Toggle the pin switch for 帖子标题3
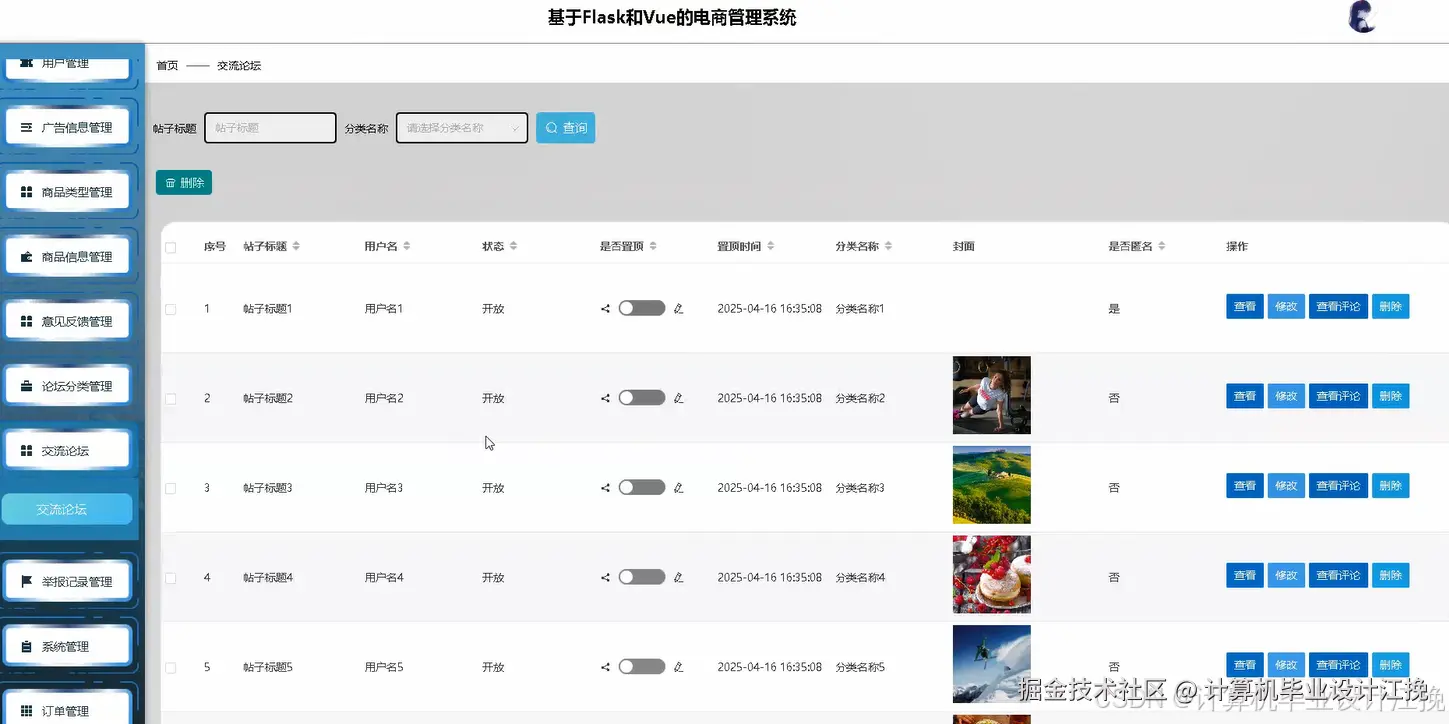1449x724 pixels. point(641,487)
